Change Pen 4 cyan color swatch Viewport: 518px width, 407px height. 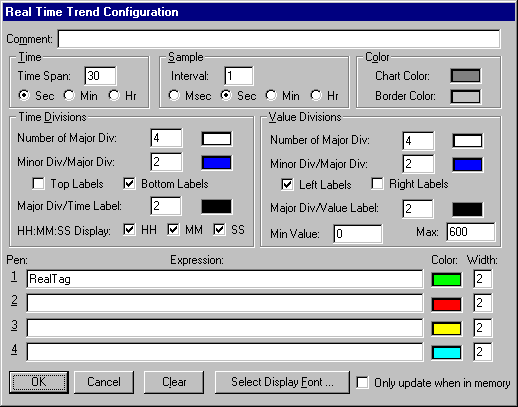coord(447,353)
